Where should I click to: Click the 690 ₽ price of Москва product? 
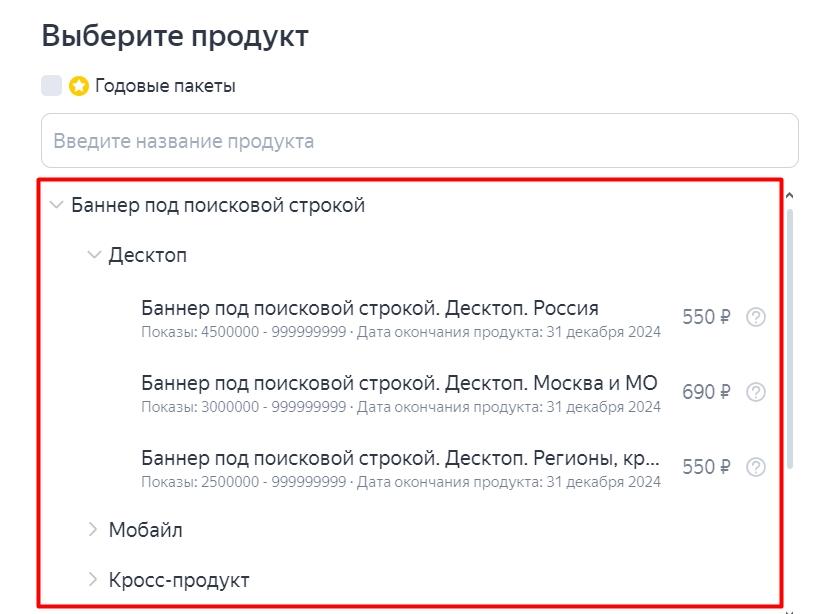[706, 392]
